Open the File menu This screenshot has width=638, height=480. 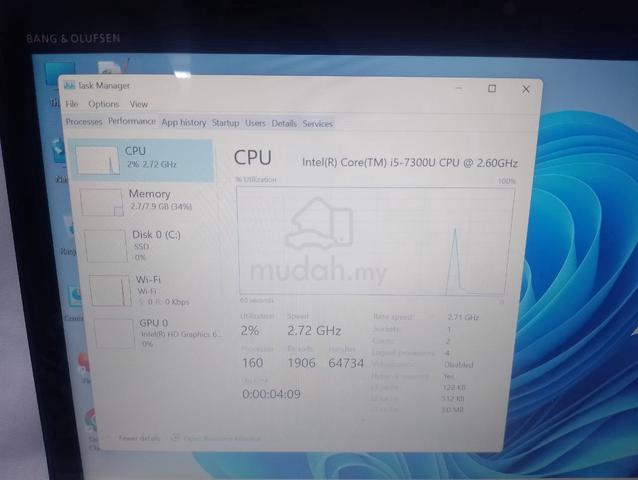point(72,104)
